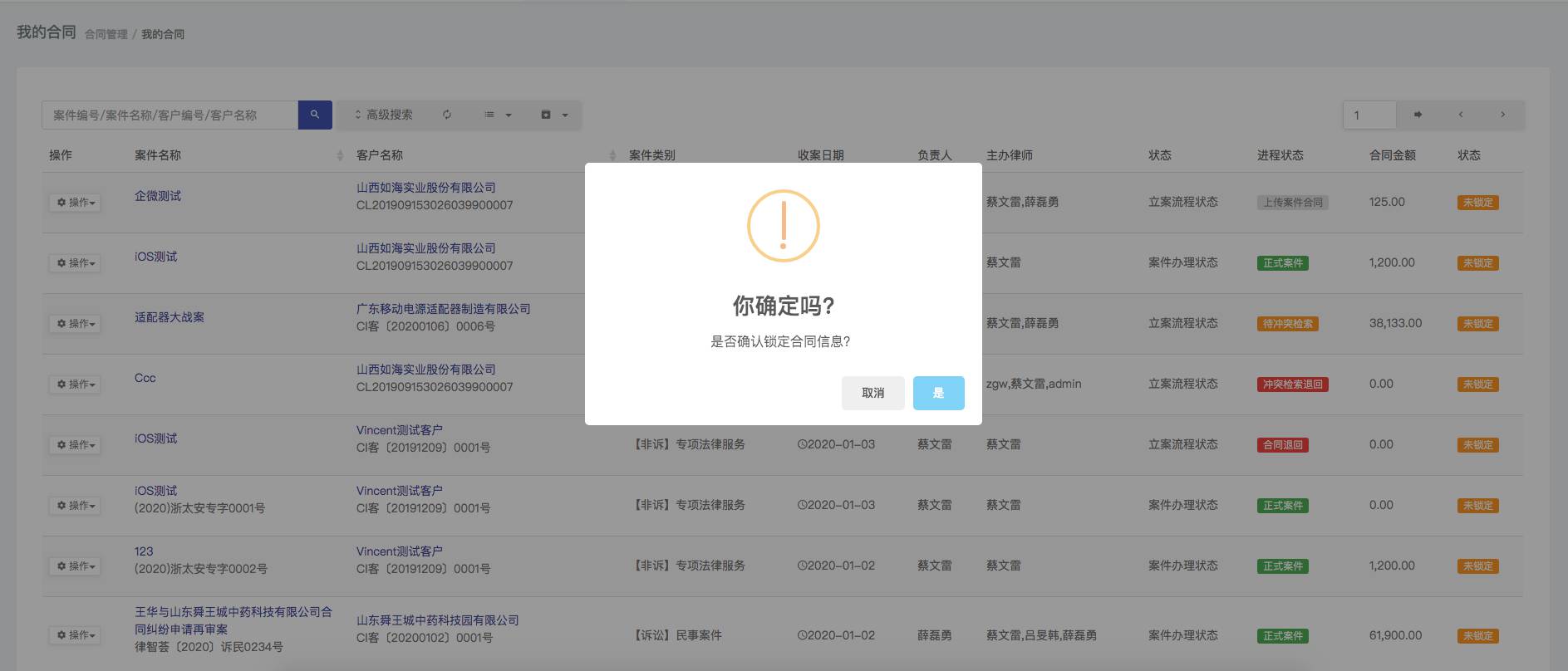Open the Ccc case link
Screen dimensions: 1568x671
[145, 378]
